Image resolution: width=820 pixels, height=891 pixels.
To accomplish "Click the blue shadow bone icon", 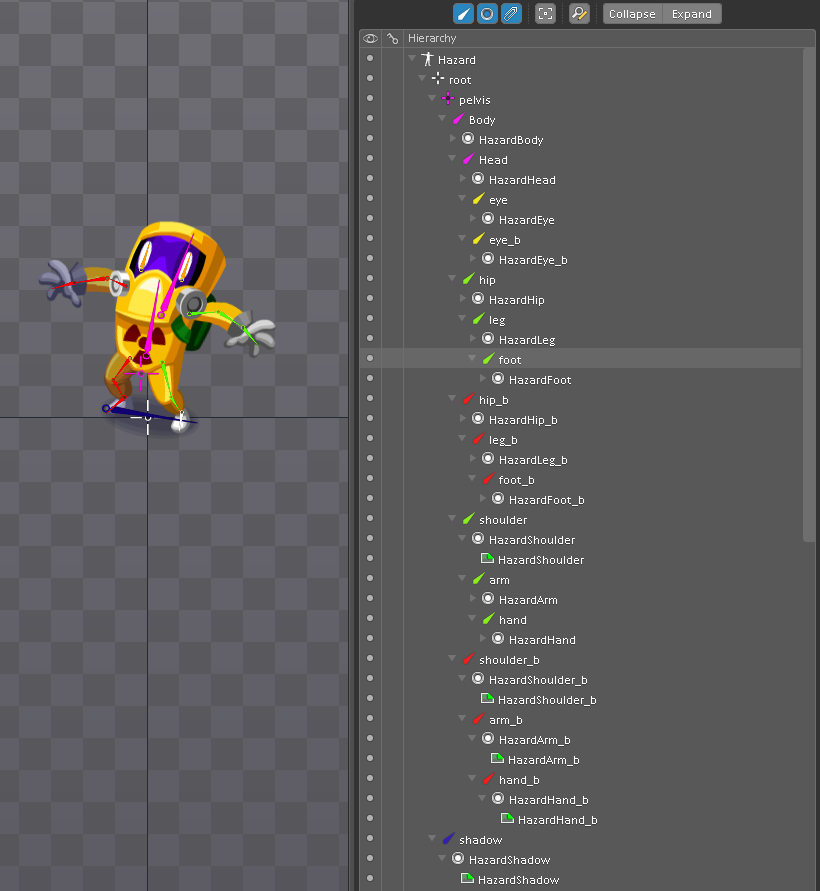I will [448, 839].
